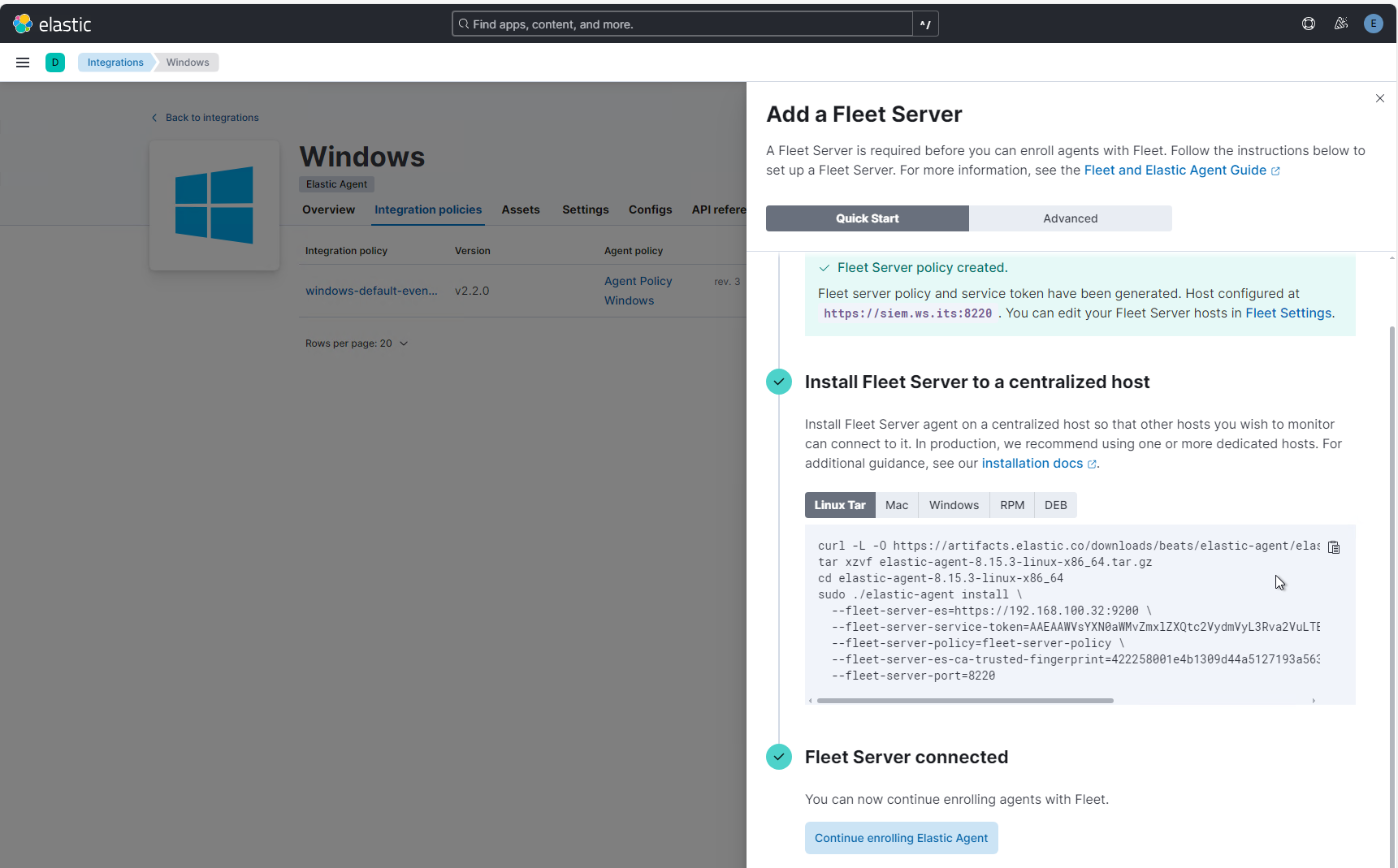Click Continue enrolling Elastic Agent button
This screenshot has height=868, width=1398.
pyautogui.click(x=902, y=838)
